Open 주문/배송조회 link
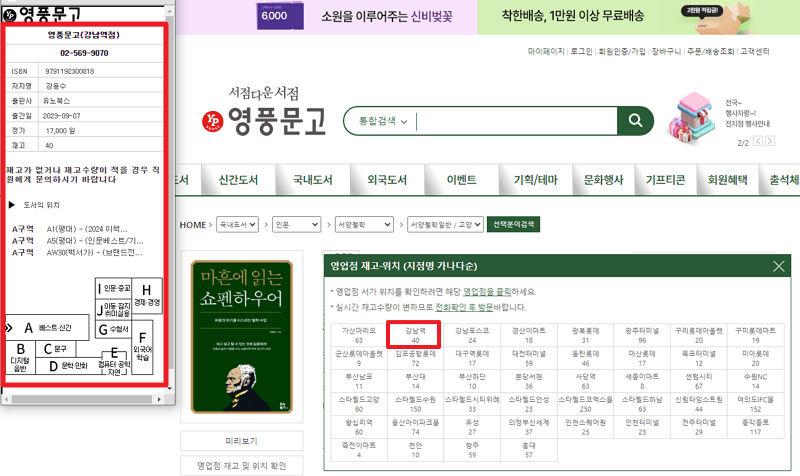The width and height of the screenshot is (800, 476). click(x=711, y=52)
